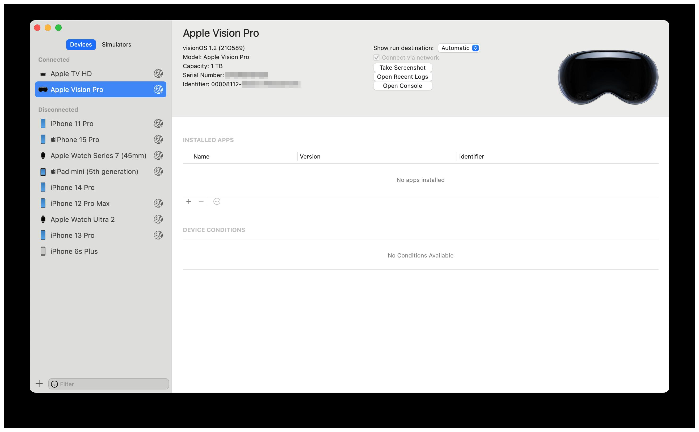699x432 pixels.
Task: Select Apple TV HD in sidebar
Action: pyautogui.click(x=100, y=74)
